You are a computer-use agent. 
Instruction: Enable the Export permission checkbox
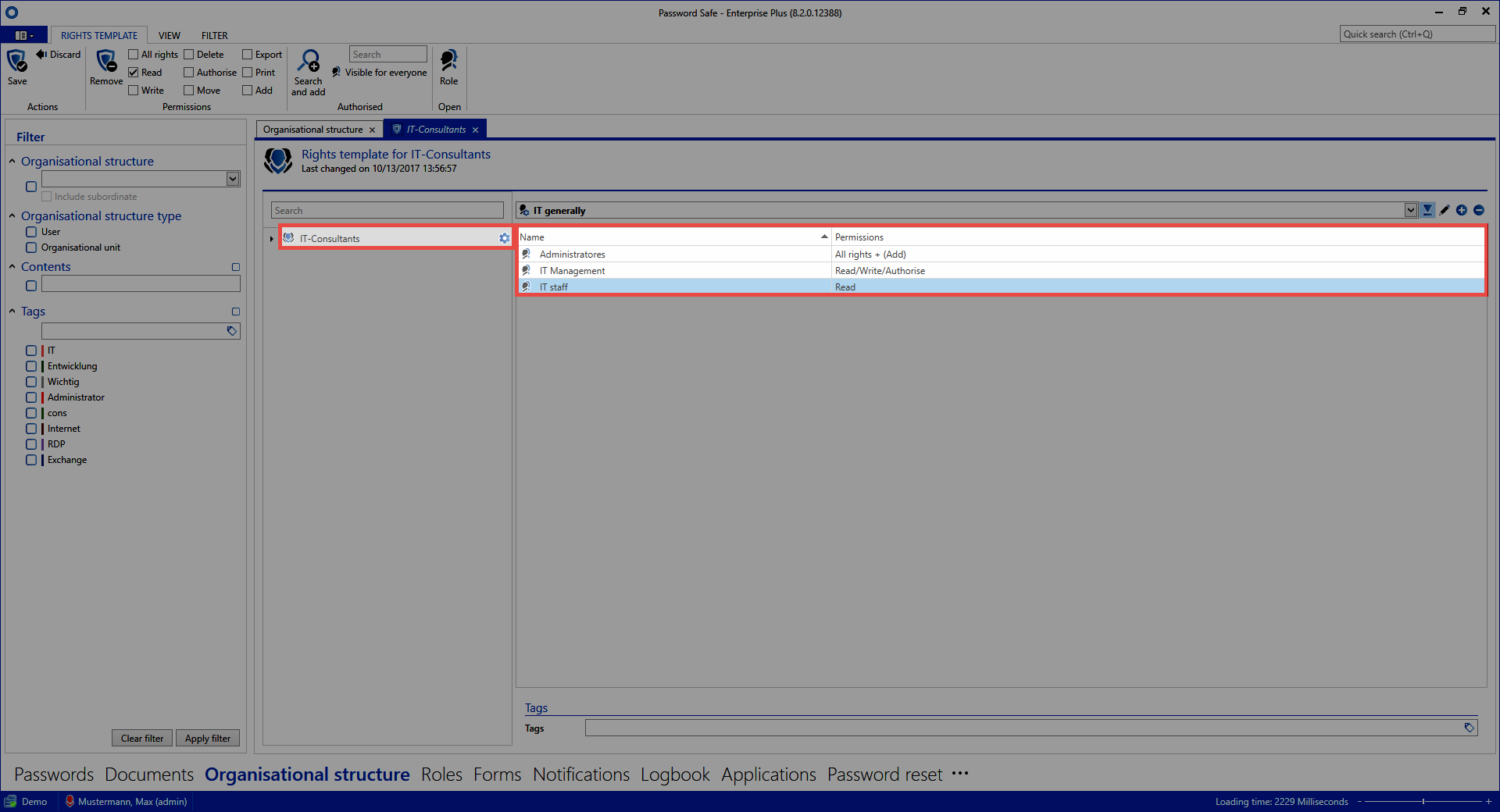tap(248, 55)
